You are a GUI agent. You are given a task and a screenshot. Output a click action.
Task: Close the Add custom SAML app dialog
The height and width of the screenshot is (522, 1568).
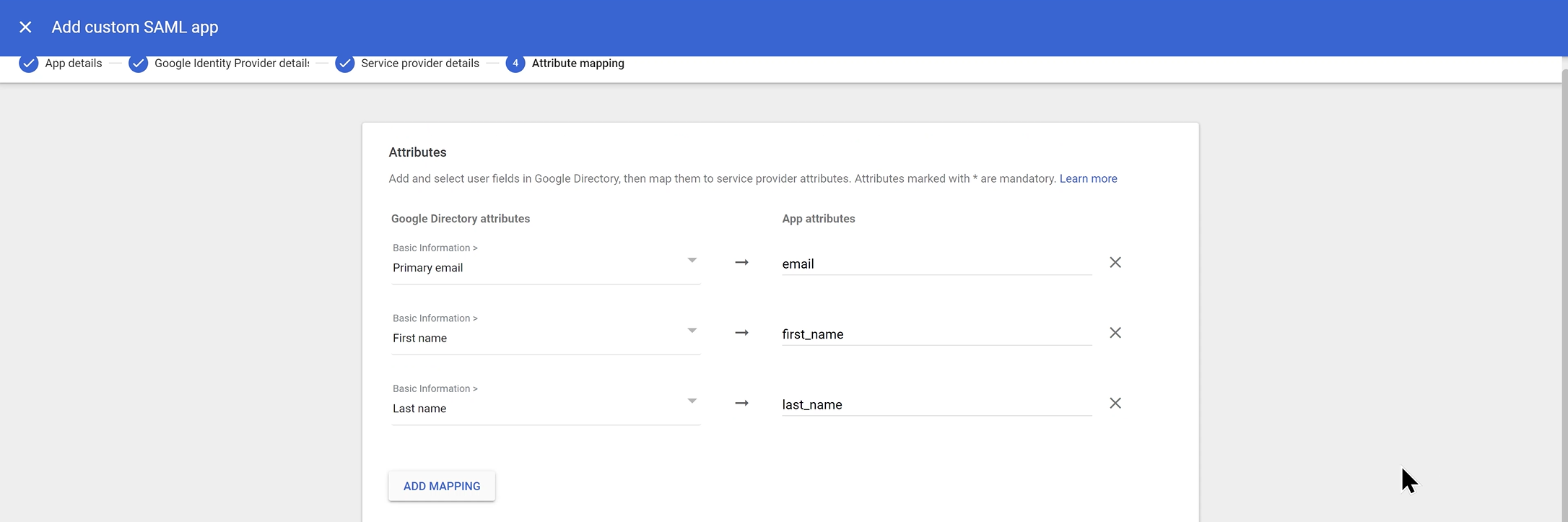pyautogui.click(x=25, y=27)
